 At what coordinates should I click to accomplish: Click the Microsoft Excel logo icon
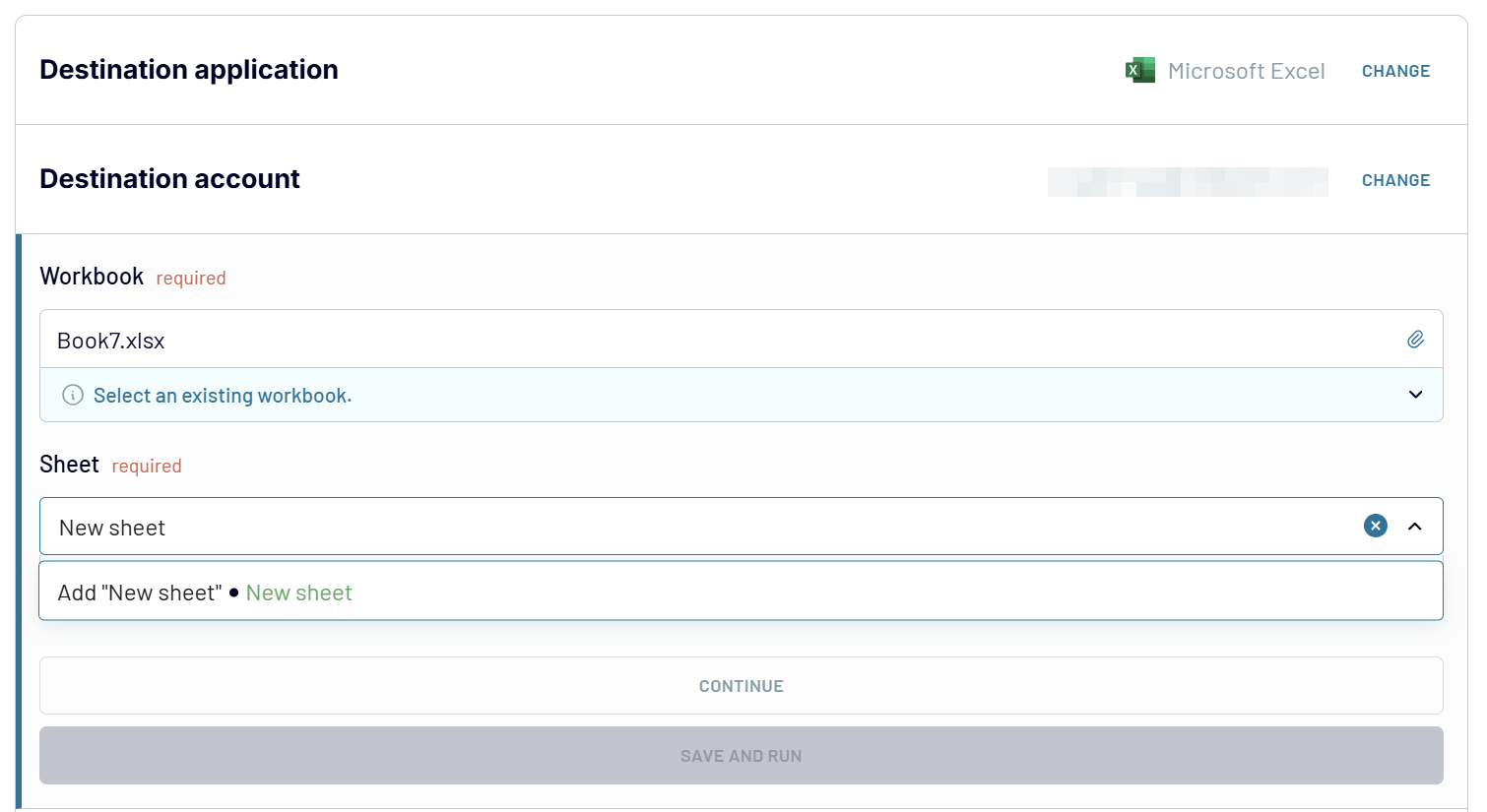pyautogui.click(x=1139, y=70)
